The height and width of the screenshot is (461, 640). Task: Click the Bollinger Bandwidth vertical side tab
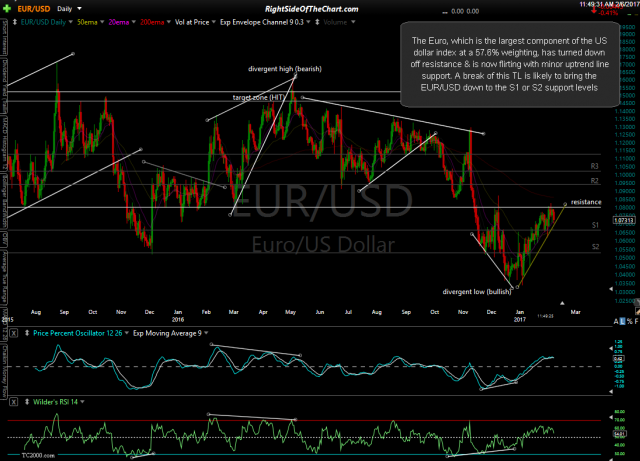pos(5,202)
